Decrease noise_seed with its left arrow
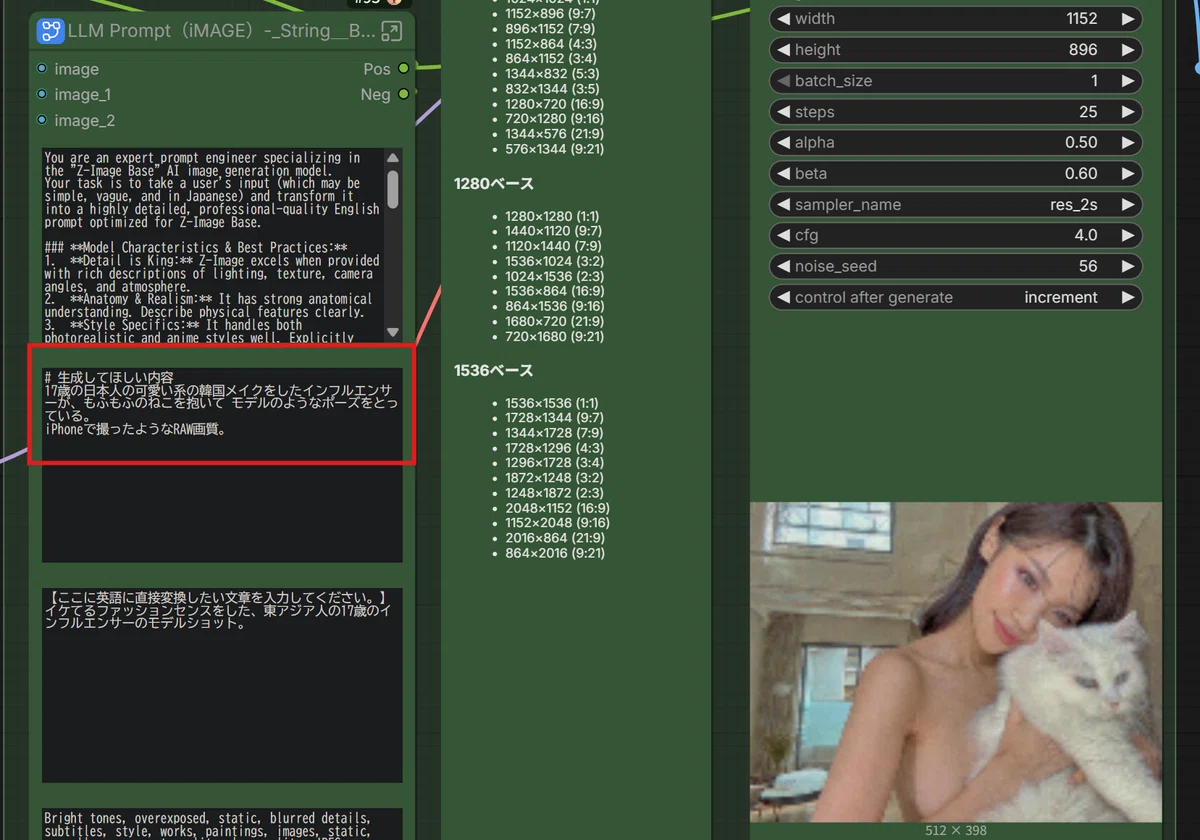Image resolution: width=1200 pixels, height=840 pixels. click(783, 267)
